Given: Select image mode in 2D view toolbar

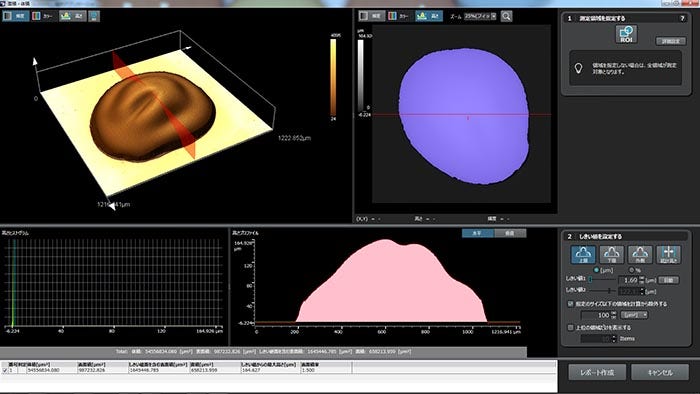Looking at the screenshot, I should [371, 16].
